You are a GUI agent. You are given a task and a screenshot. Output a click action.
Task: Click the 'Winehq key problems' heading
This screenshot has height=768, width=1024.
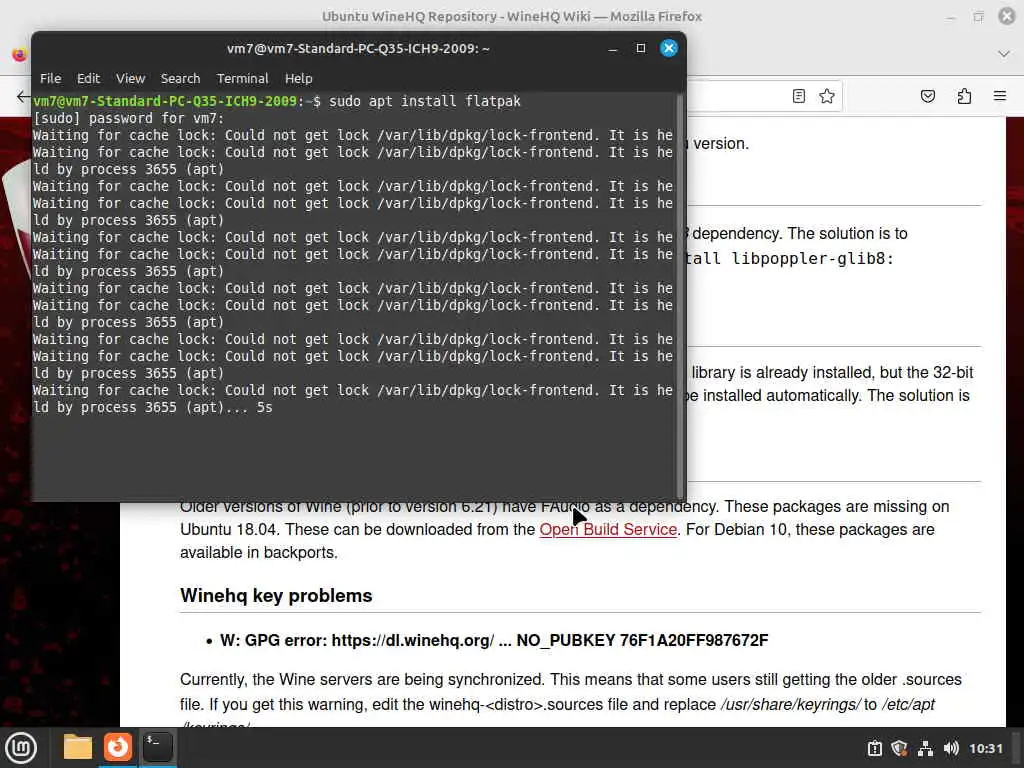tap(276, 596)
